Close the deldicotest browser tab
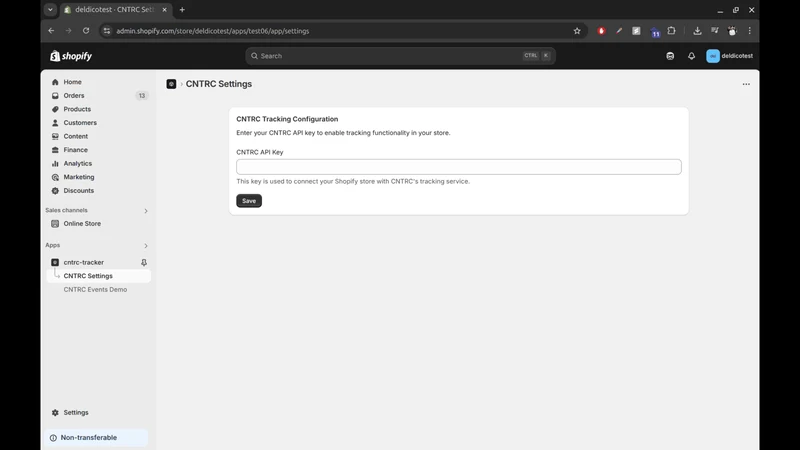The image size is (800, 450). (x=164, y=10)
